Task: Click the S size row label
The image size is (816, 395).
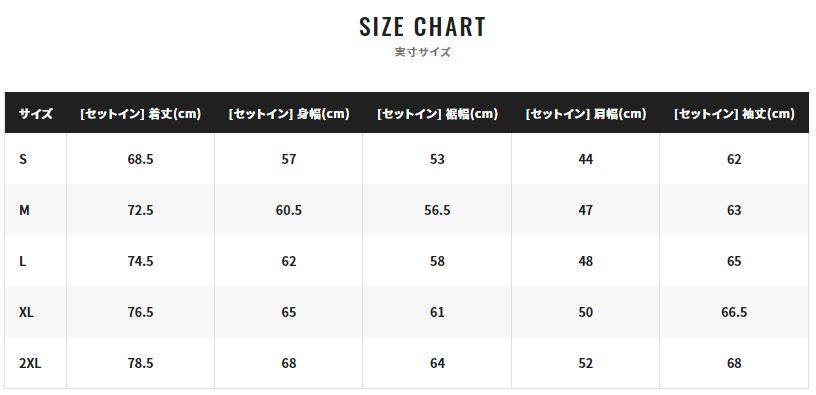Action: (x=23, y=159)
